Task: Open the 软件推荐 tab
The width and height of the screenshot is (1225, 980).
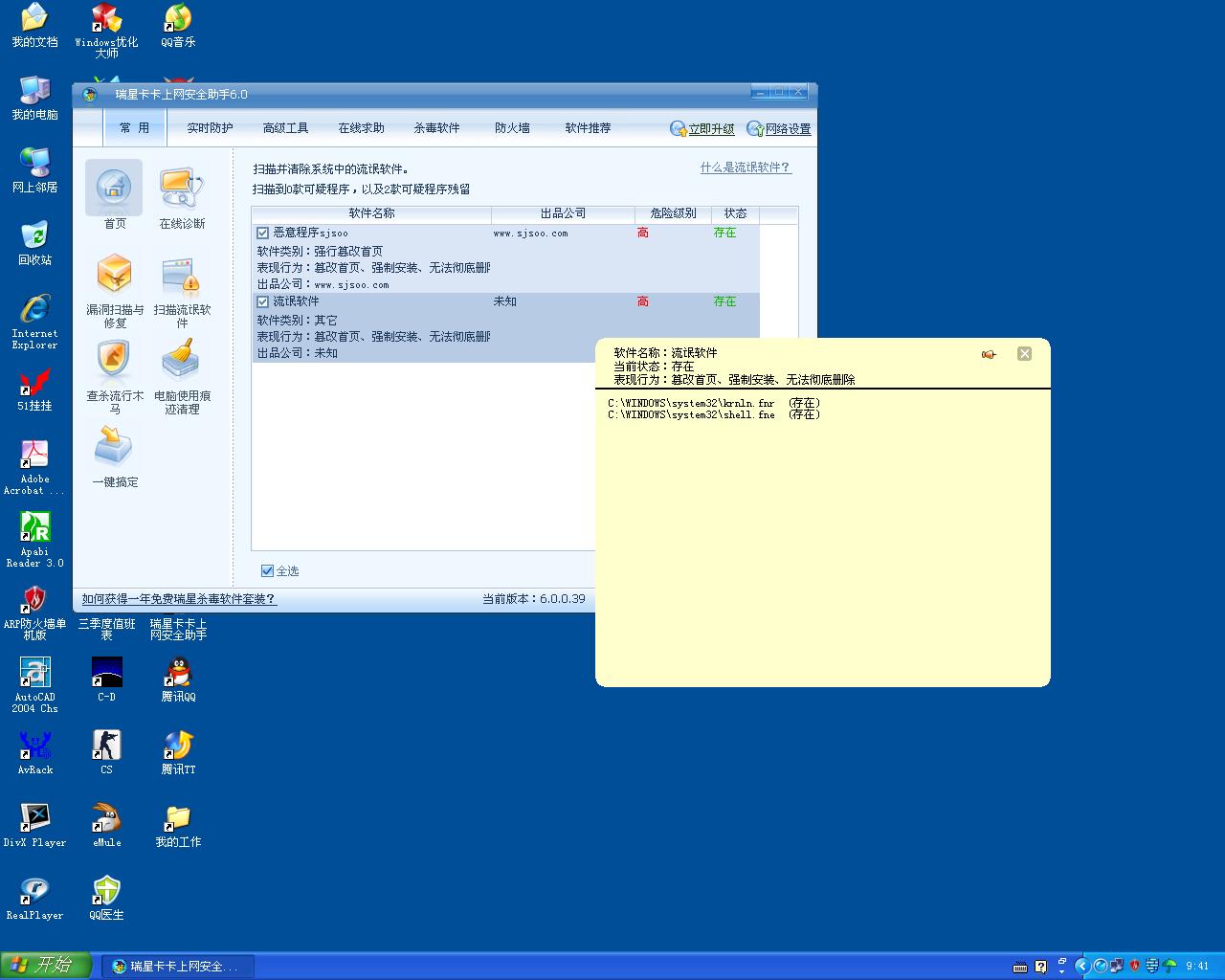Action: (x=588, y=128)
